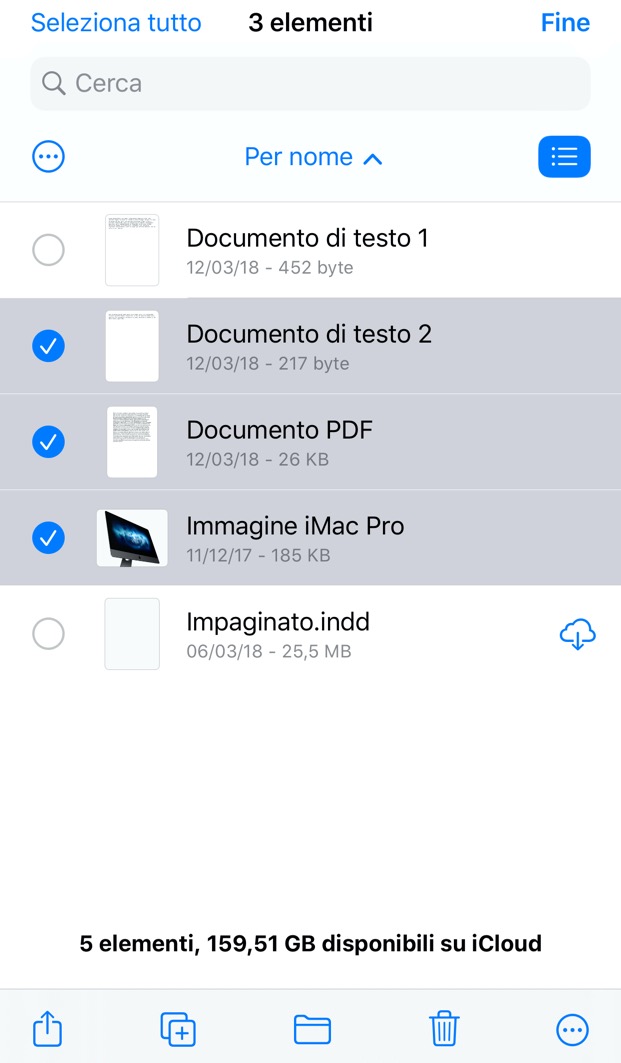Toggle the list view icon
Viewport: 621px width, 1063px height.
pos(564,157)
